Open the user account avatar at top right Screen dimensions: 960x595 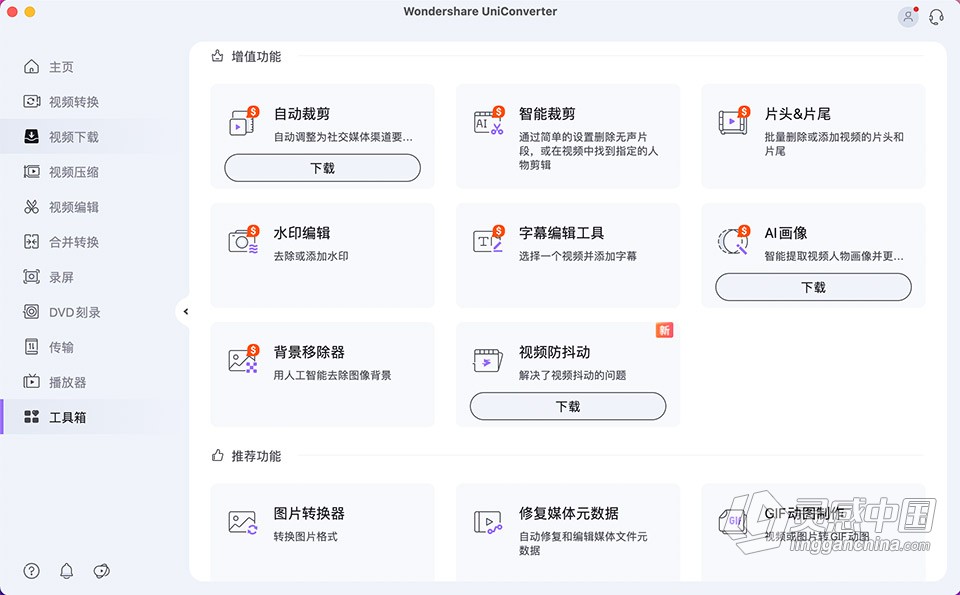click(907, 16)
